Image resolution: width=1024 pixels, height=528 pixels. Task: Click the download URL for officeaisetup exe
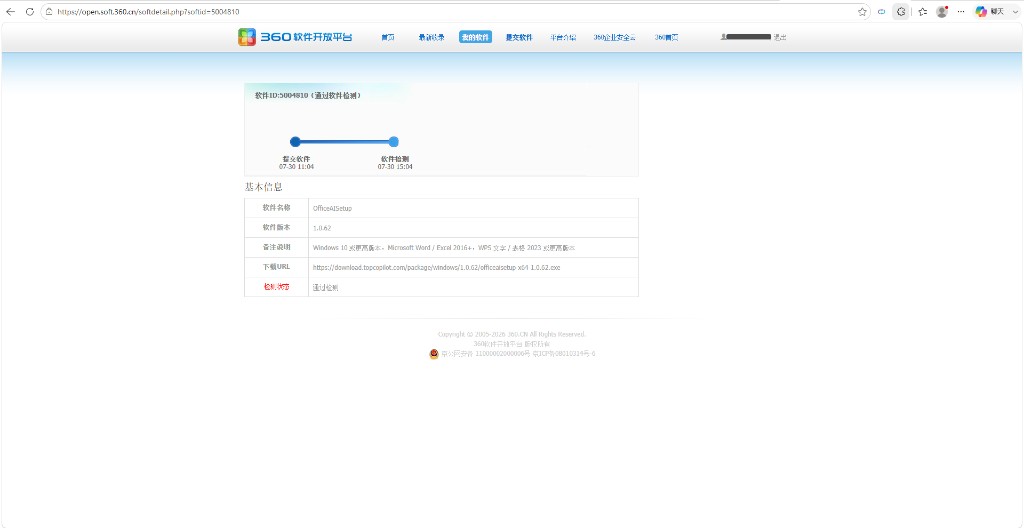(x=436, y=267)
